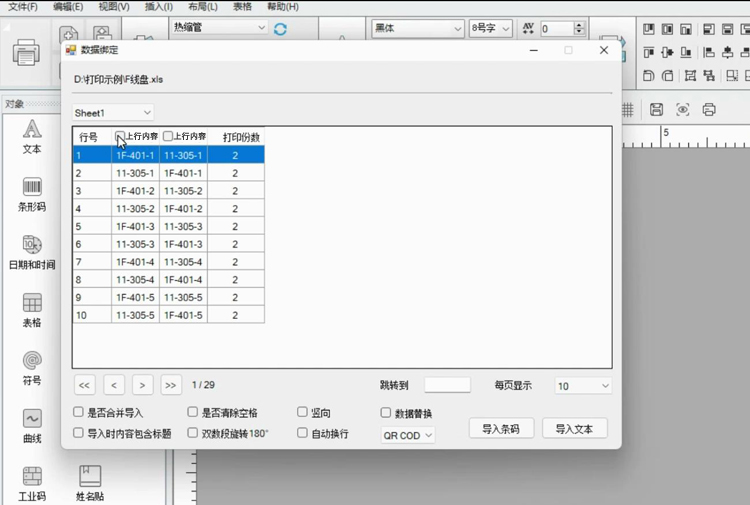Click the small printer icon above the ruler
Image resolution: width=750 pixels, height=505 pixels.
click(709, 110)
